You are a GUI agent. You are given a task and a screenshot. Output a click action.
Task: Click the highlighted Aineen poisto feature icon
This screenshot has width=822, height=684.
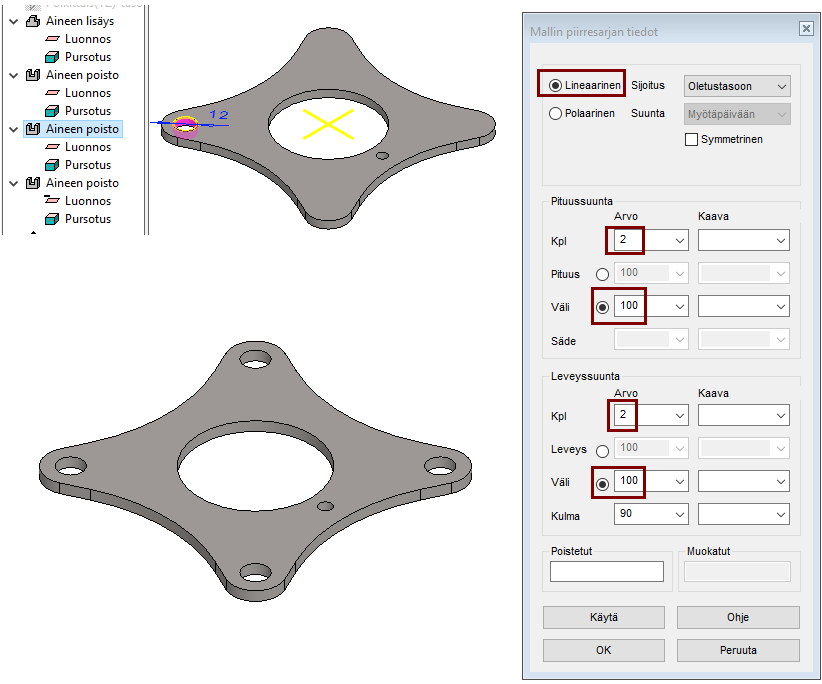32,129
